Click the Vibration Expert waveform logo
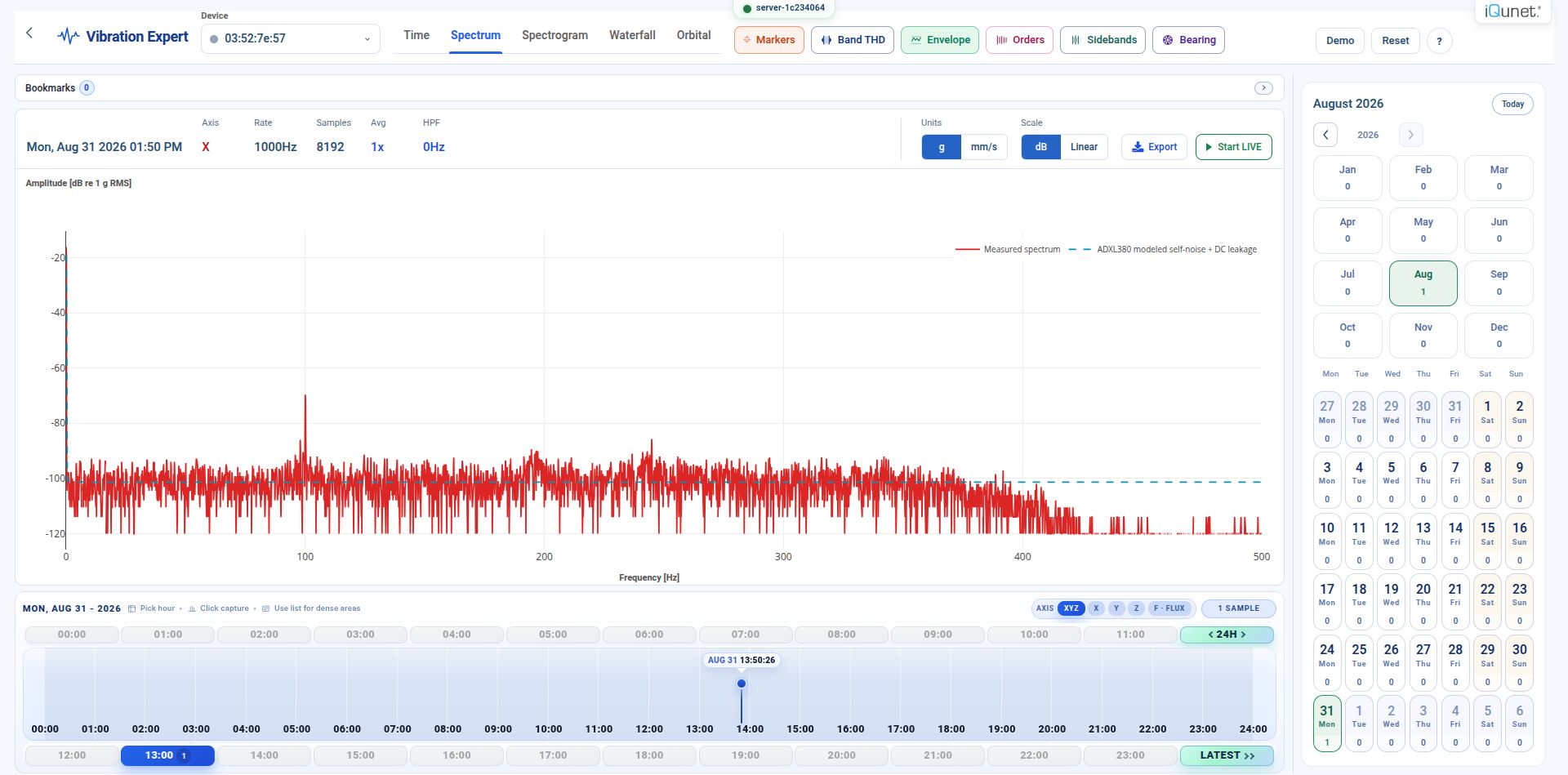Viewport: 1568px width, 775px height. pyautogui.click(x=69, y=37)
